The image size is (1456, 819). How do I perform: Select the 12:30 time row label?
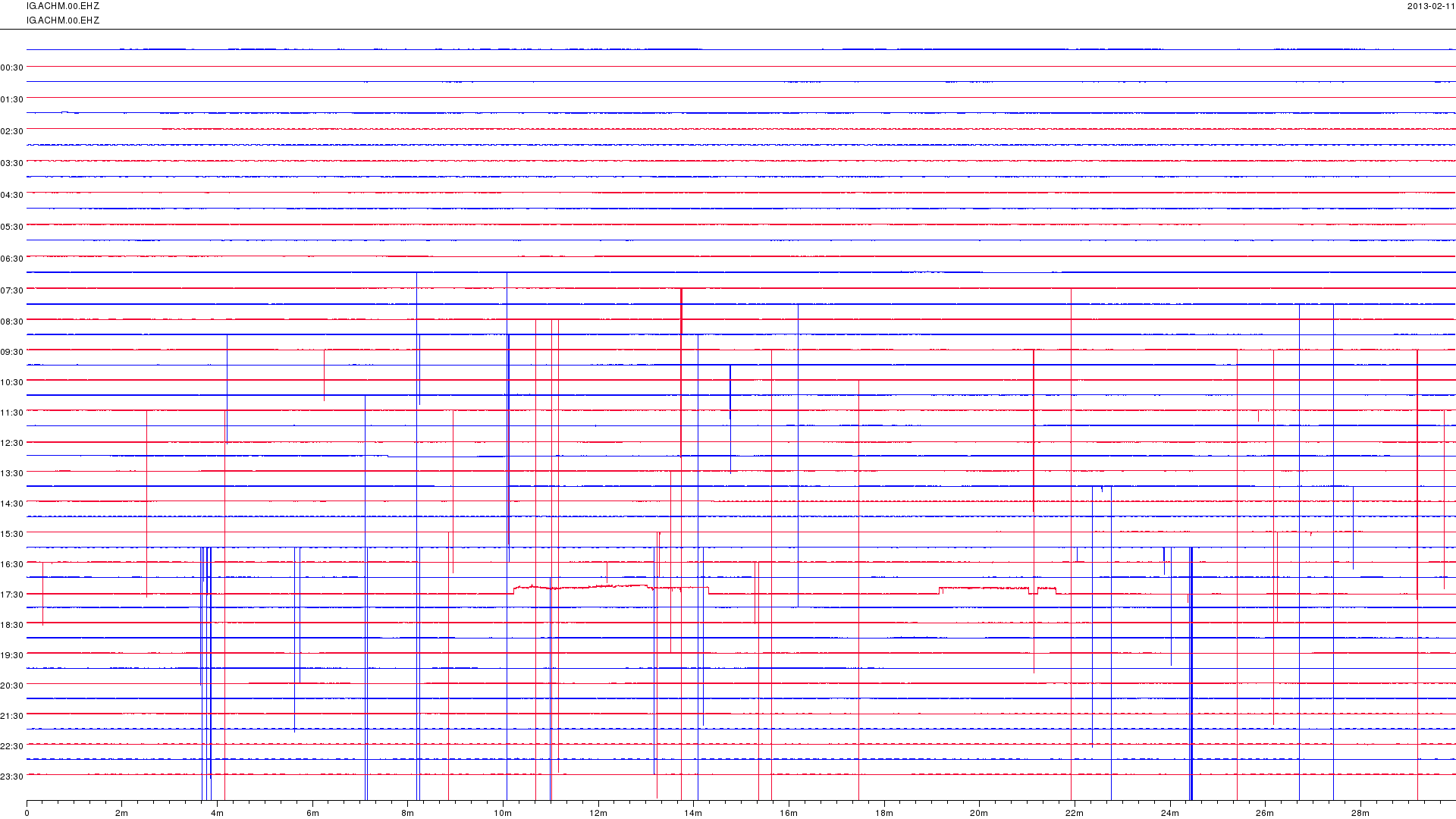[x=12, y=443]
